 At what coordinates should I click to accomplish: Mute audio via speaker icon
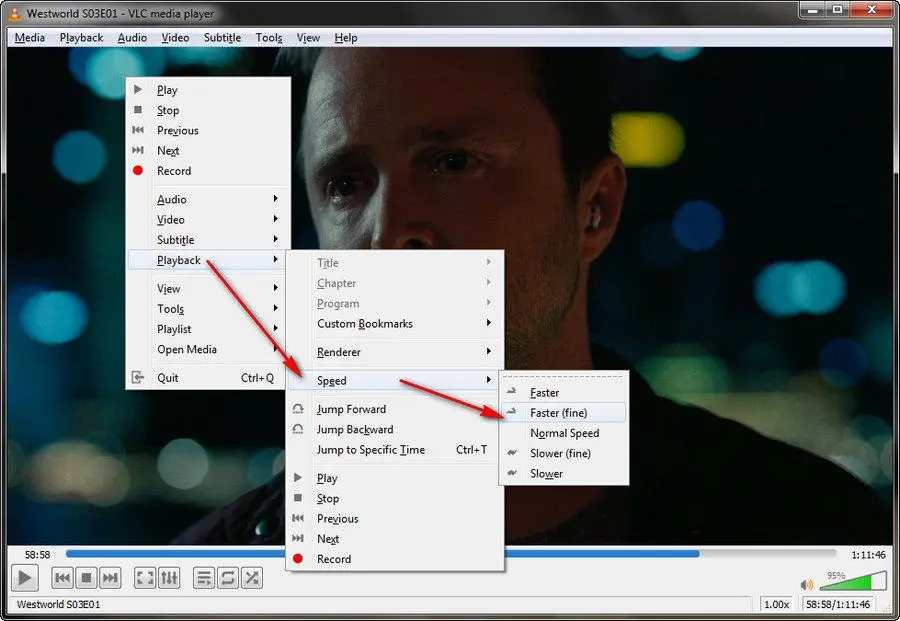tap(807, 584)
